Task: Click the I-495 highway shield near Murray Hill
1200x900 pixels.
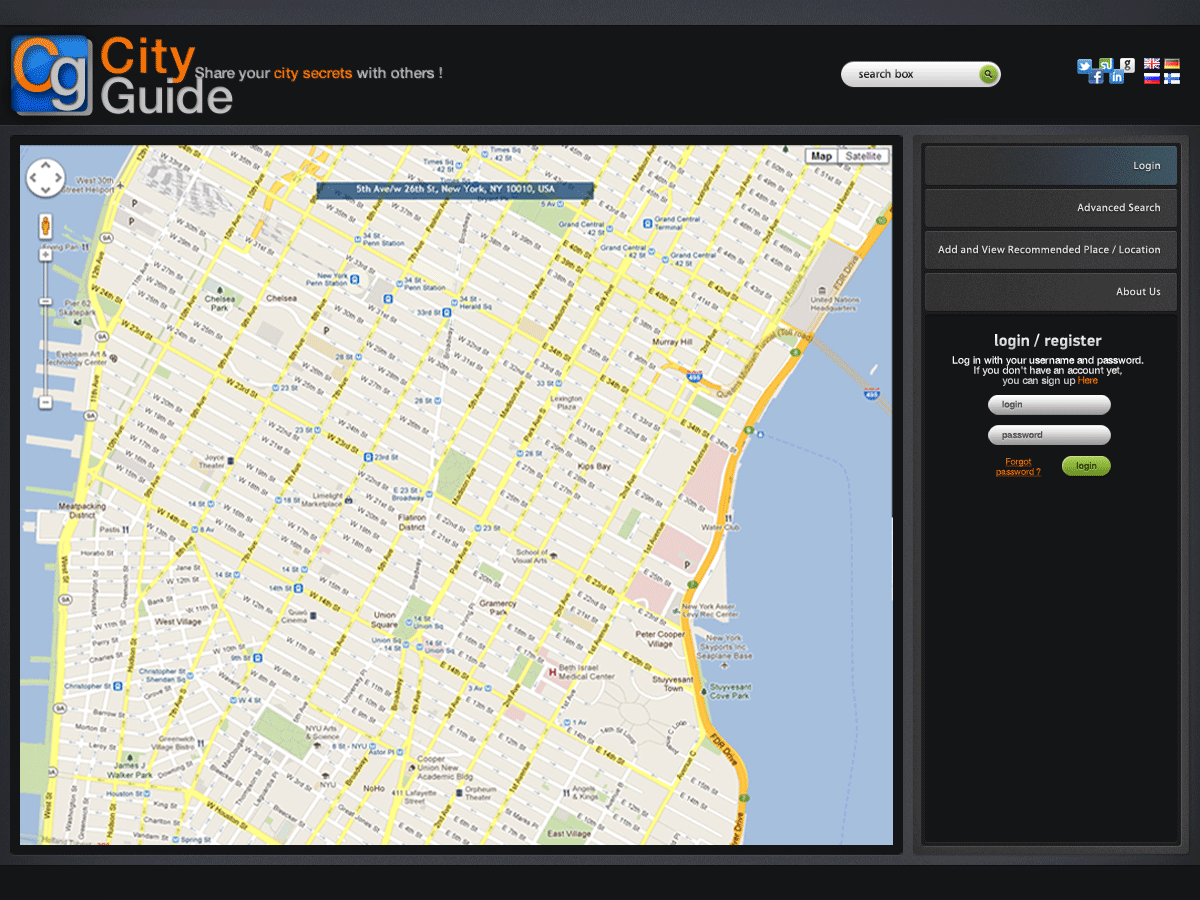Action: click(x=695, y=377)
